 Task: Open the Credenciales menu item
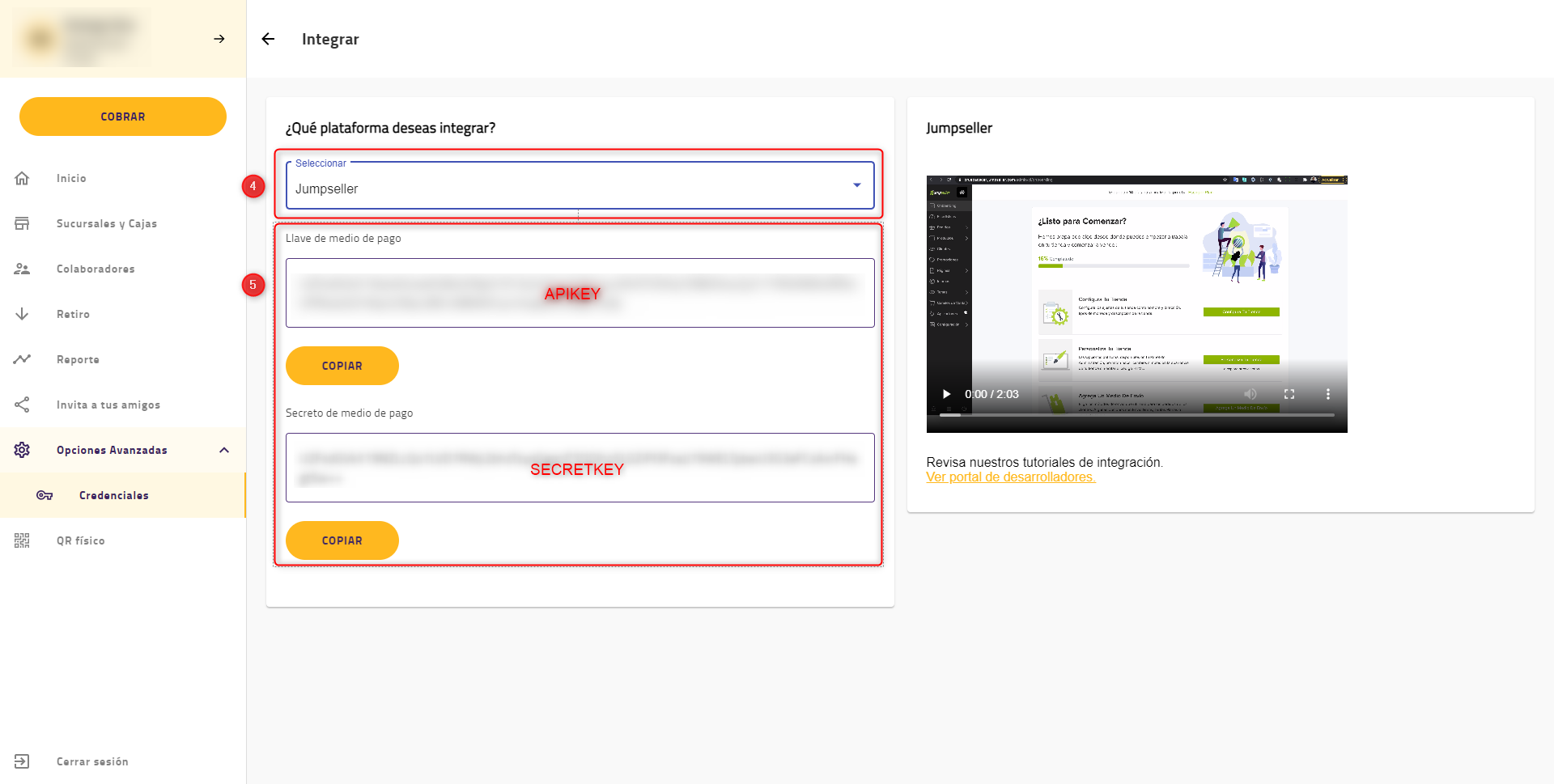click(113, 495)
